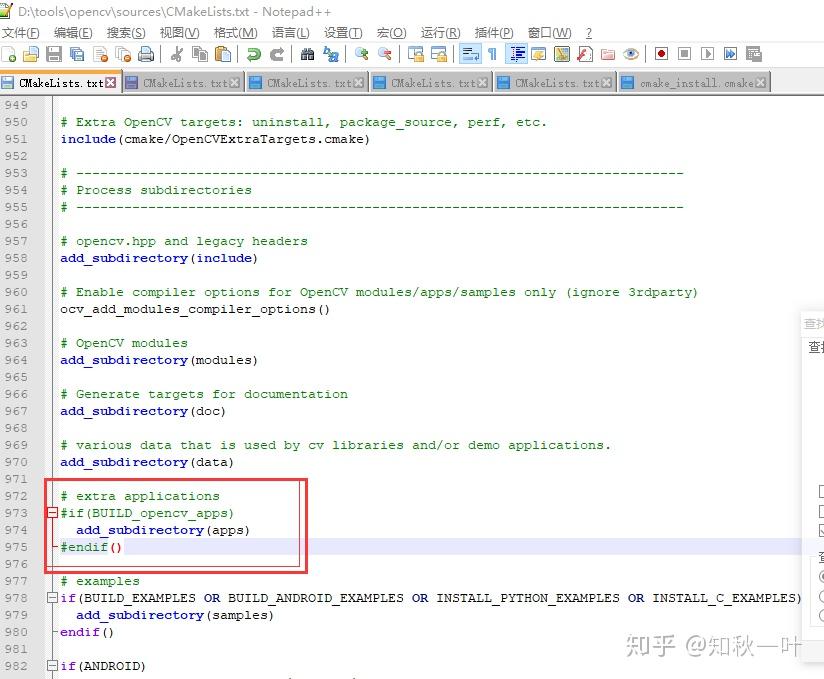Create a new document with New icon

pyautogui.click(x=8, y=54)
